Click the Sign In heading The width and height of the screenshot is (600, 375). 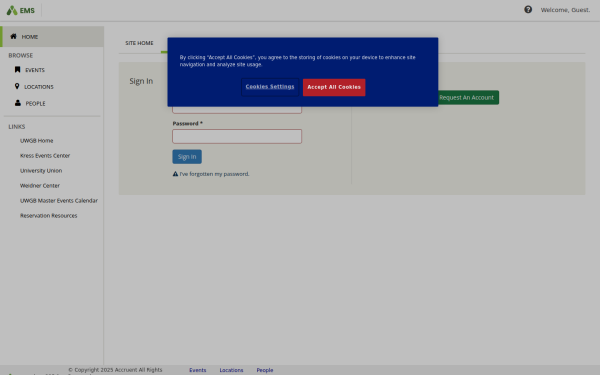141,81
